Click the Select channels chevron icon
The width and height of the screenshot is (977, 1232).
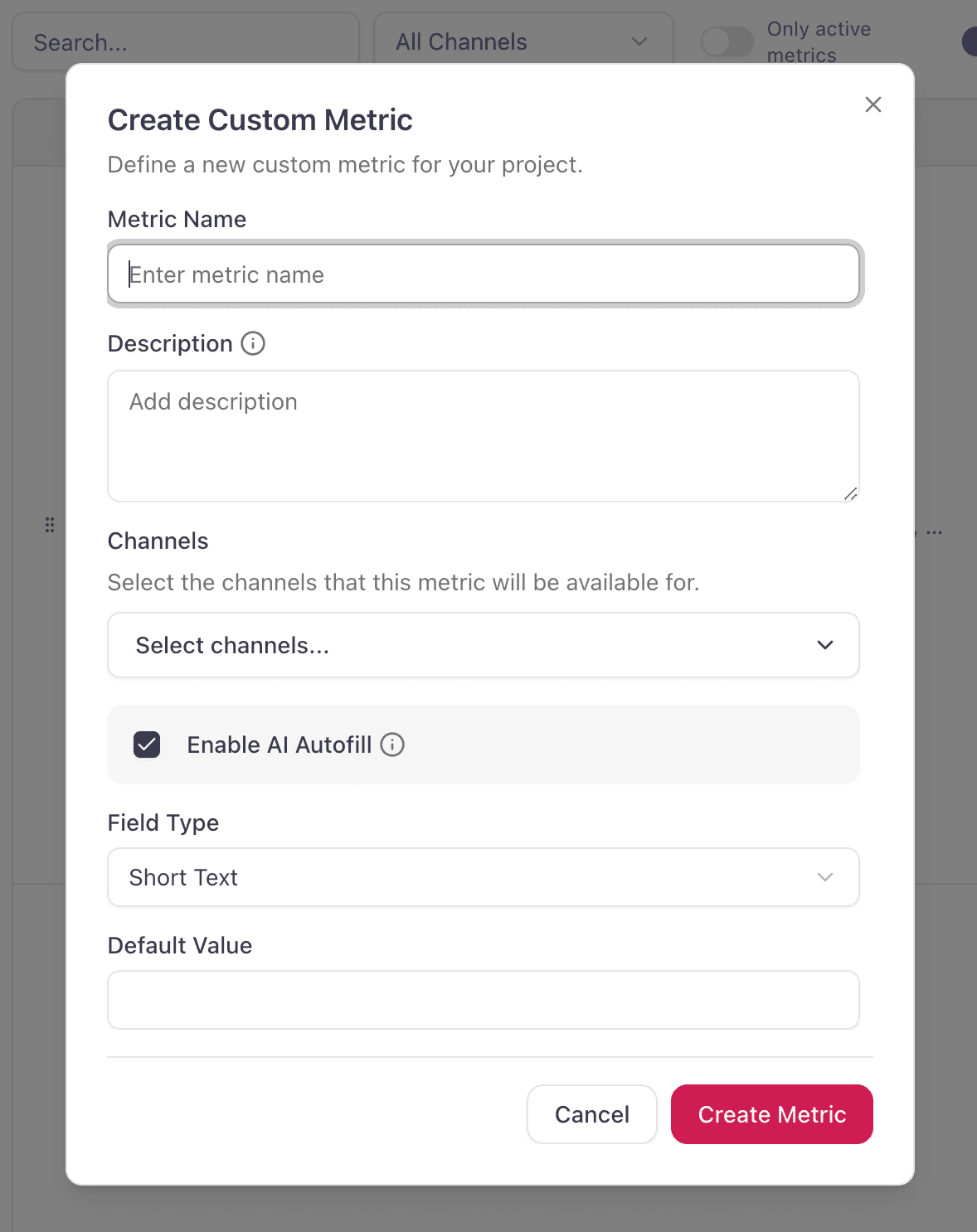(x=824, y=645)
